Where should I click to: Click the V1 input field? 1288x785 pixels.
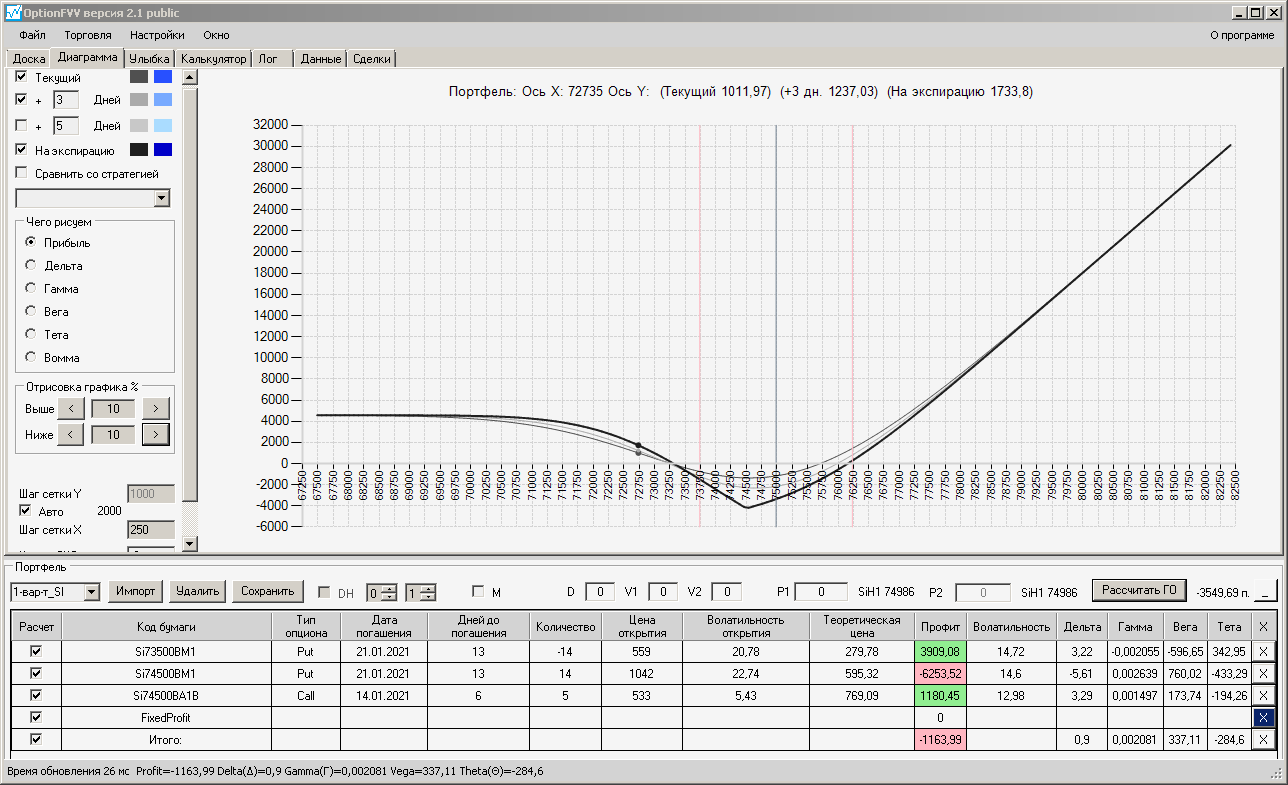(x=663, y=592)
